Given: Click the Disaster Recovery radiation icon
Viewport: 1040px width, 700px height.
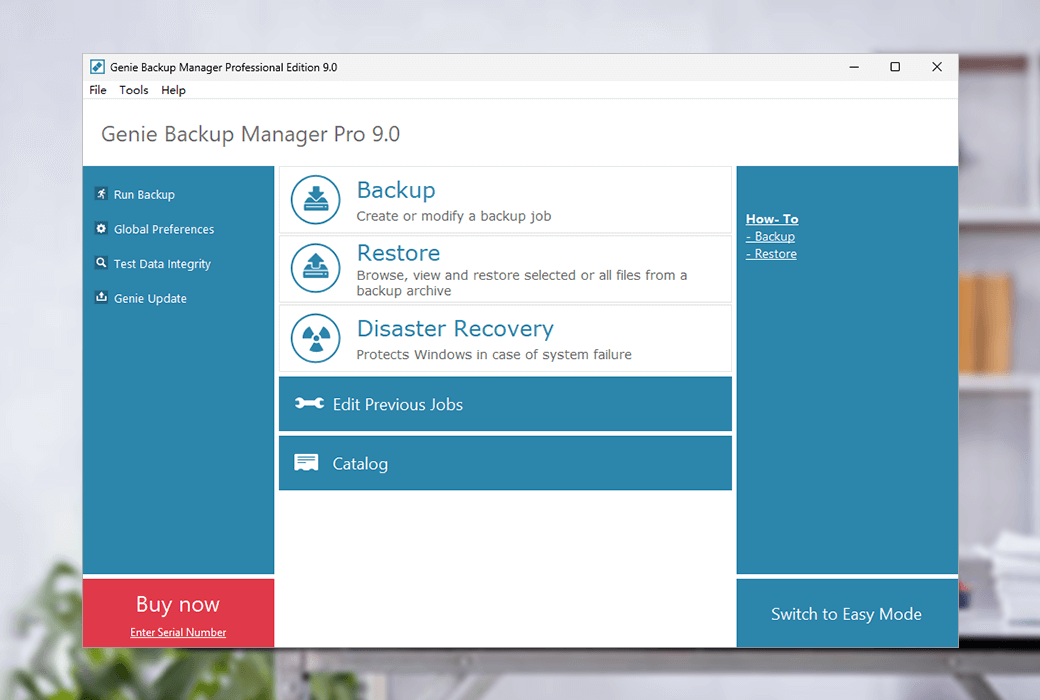Looking at the screenshot, I should point(316,338).
